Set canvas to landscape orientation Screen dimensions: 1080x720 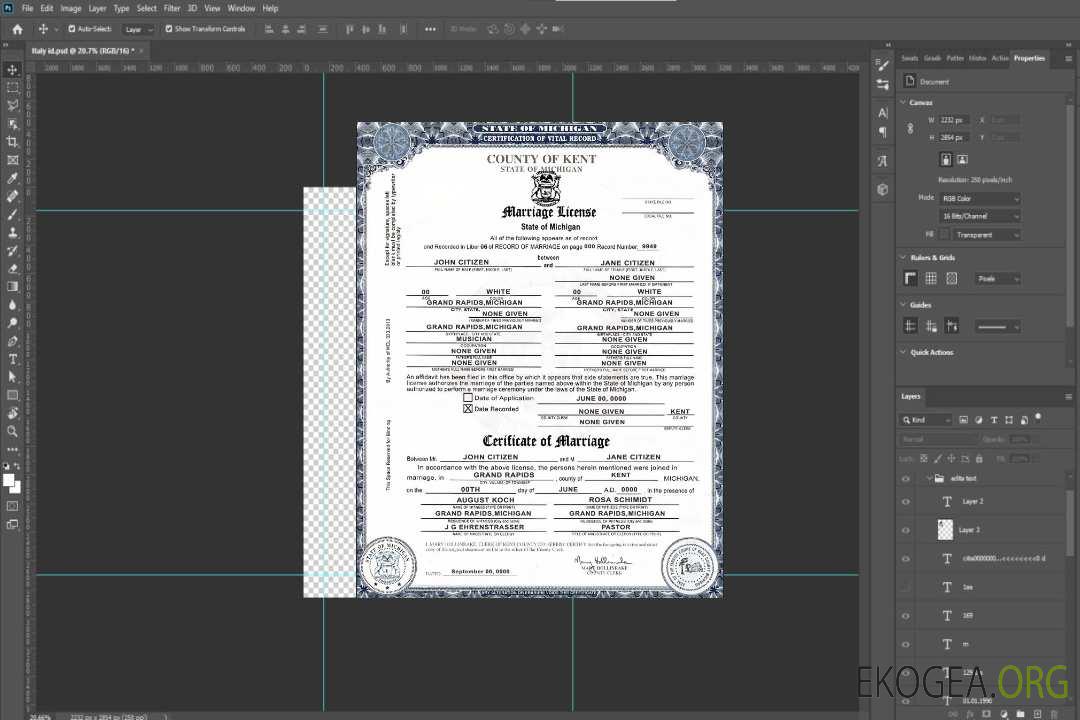(962, 159)
